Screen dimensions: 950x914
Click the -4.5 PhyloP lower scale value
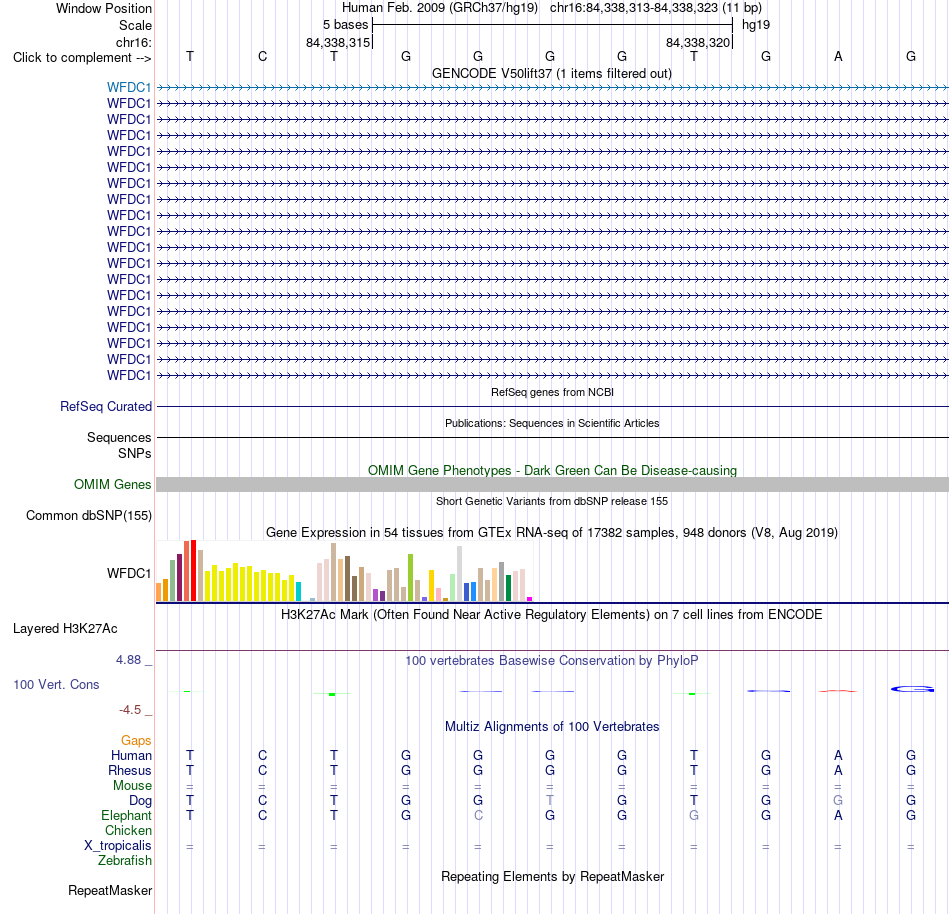pos(130,709)
